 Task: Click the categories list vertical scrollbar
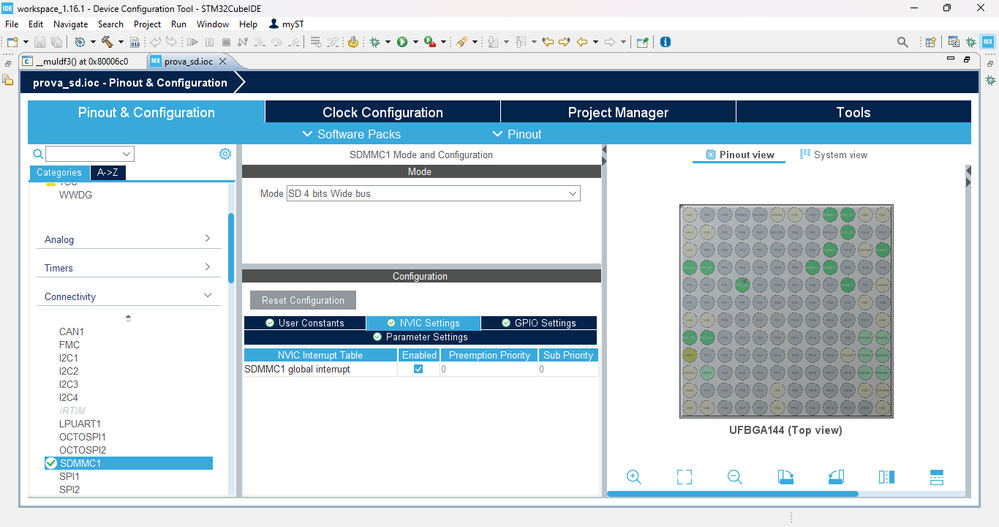coord(231,247)
